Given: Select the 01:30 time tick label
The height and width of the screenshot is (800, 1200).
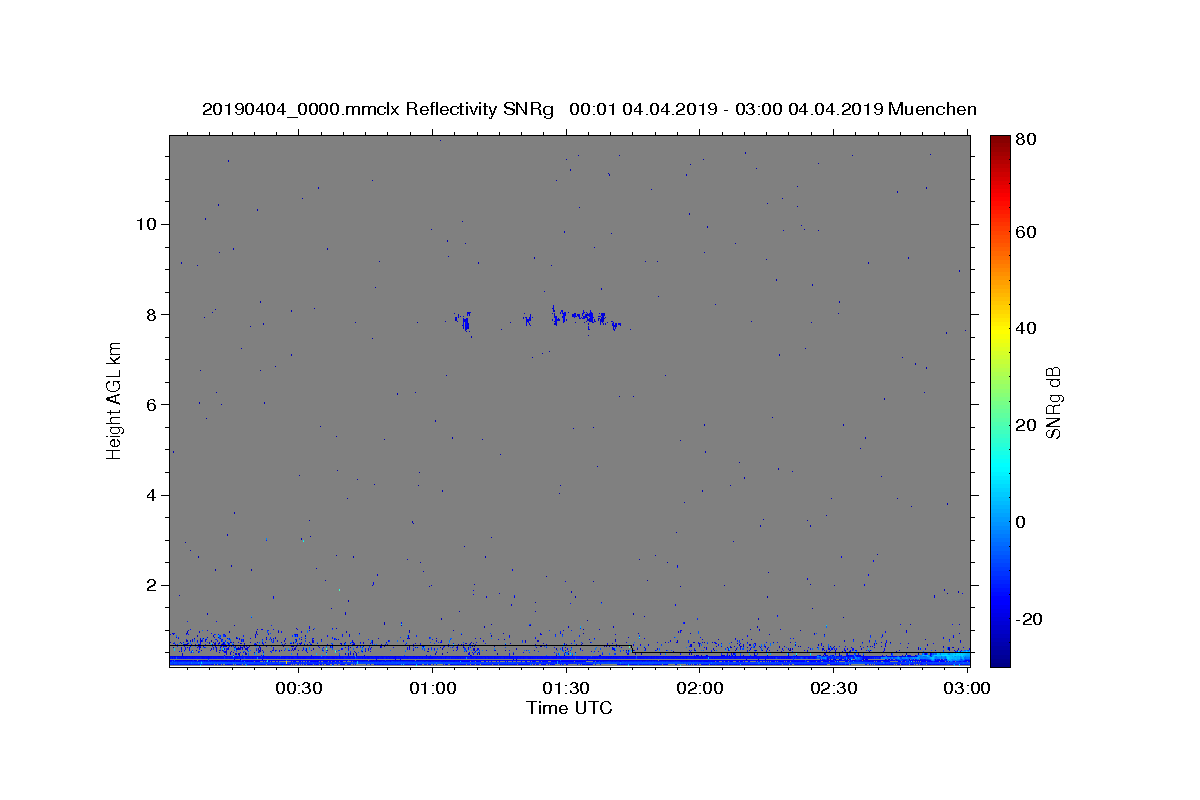Looking at the screenshot, I should coord(566,689).
